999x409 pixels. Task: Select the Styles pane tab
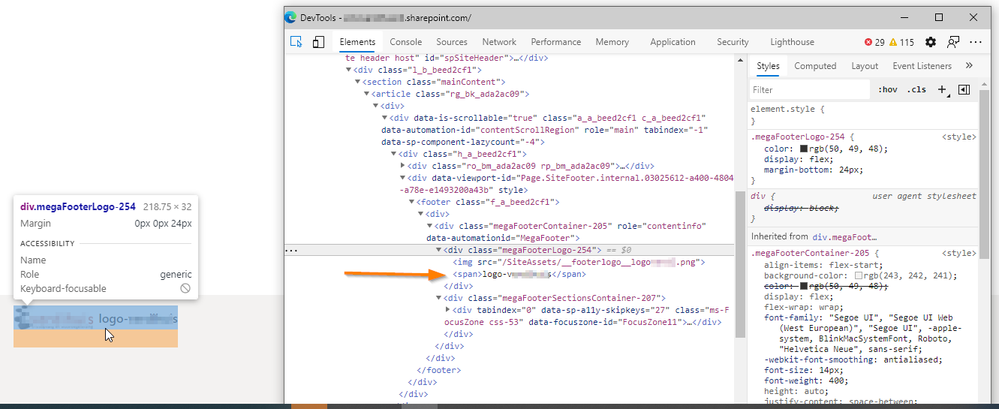pos(768,66)
